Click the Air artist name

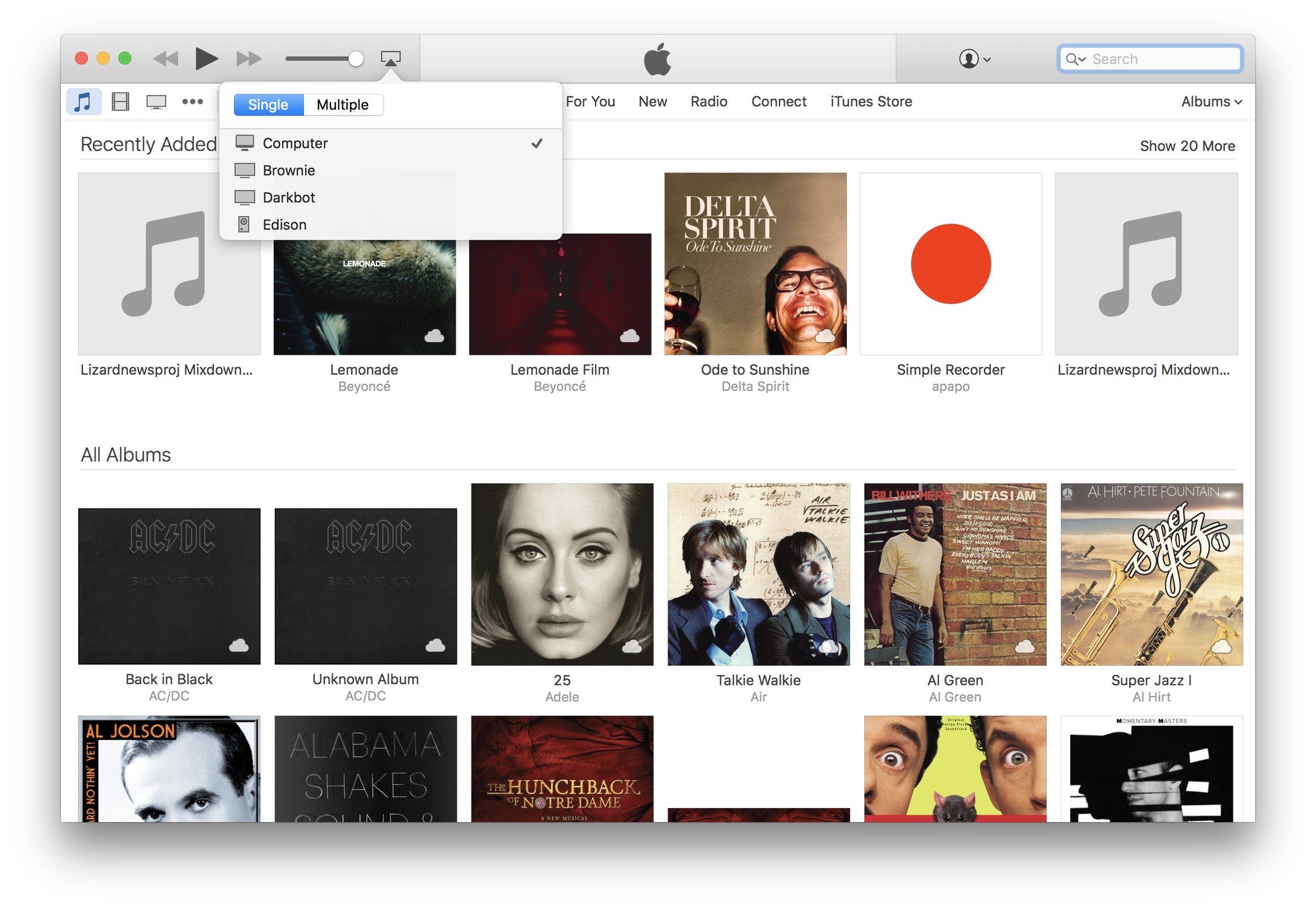pos(758,697)
